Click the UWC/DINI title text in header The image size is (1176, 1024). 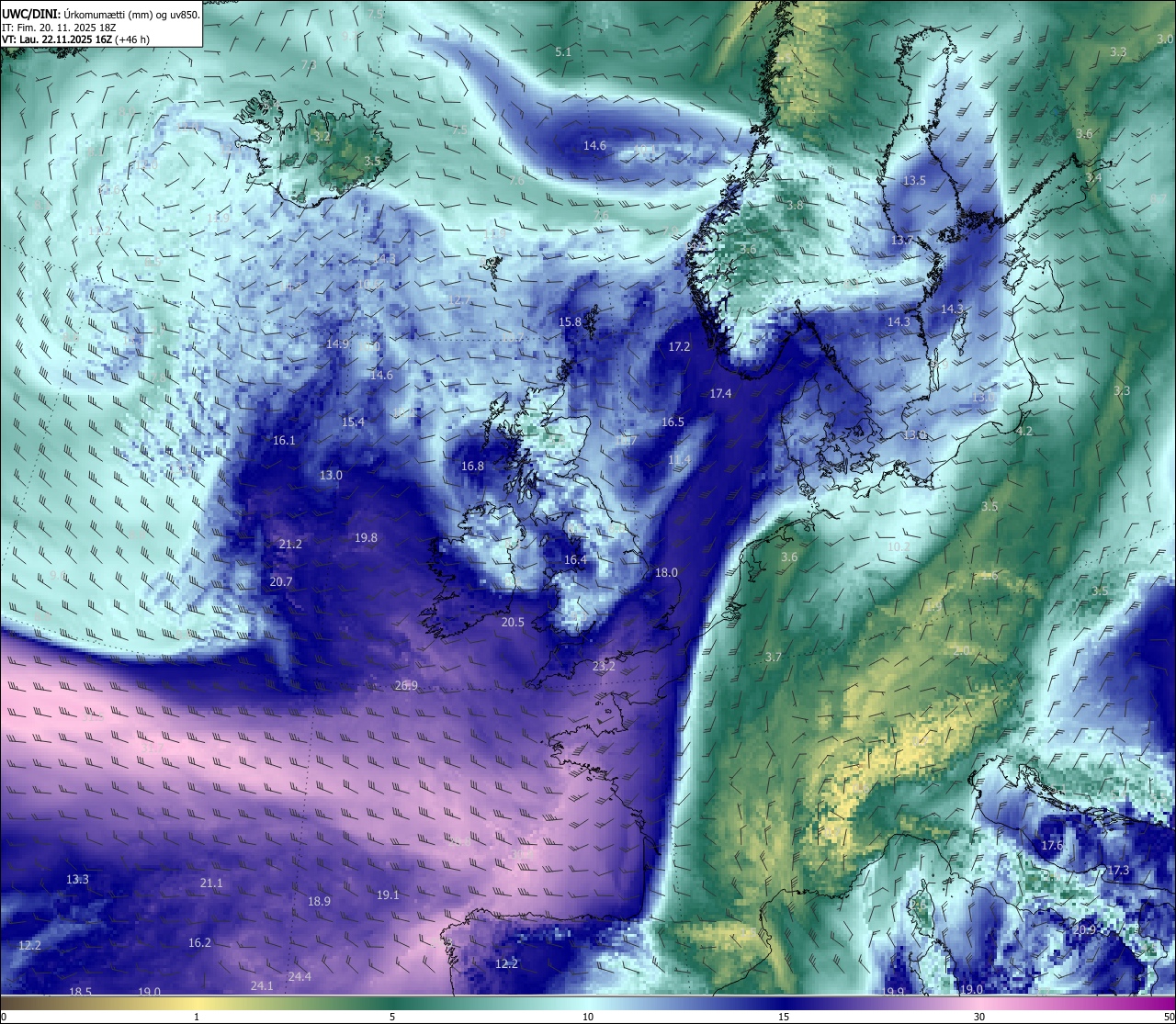30,14
